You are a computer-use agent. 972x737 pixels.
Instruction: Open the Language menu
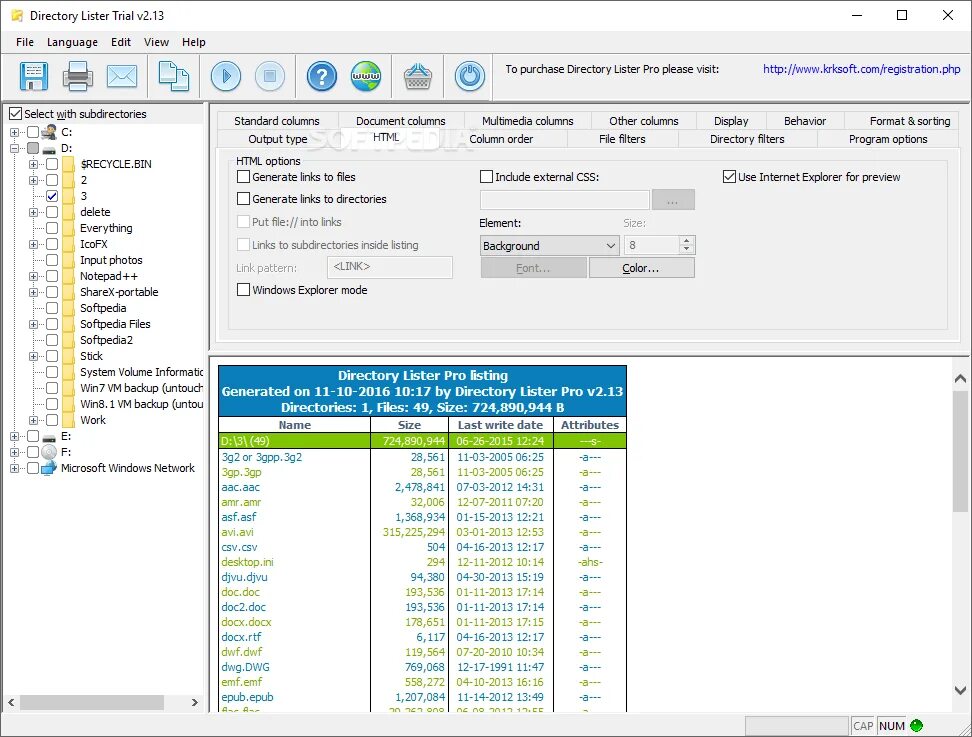coord(73,42)
